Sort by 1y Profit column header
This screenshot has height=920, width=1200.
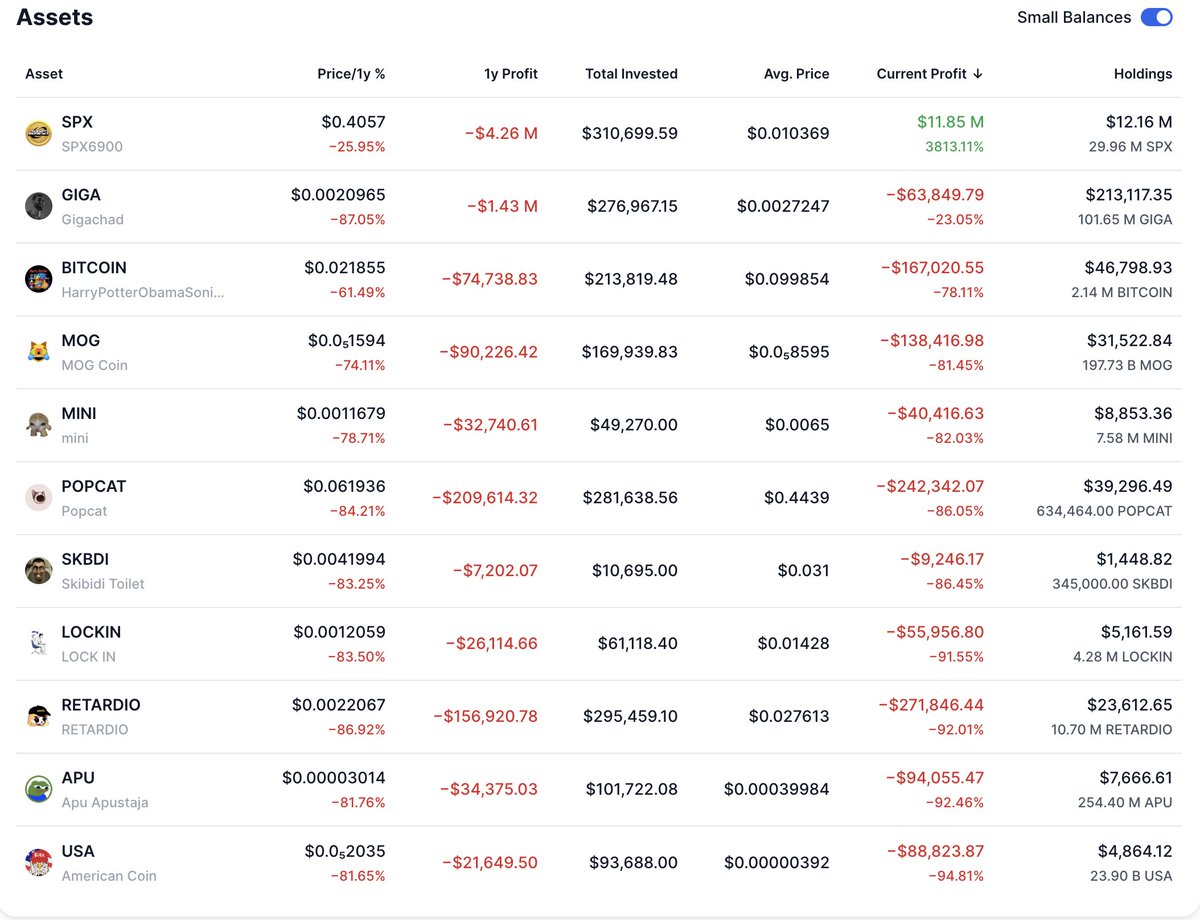coord(511,74)
